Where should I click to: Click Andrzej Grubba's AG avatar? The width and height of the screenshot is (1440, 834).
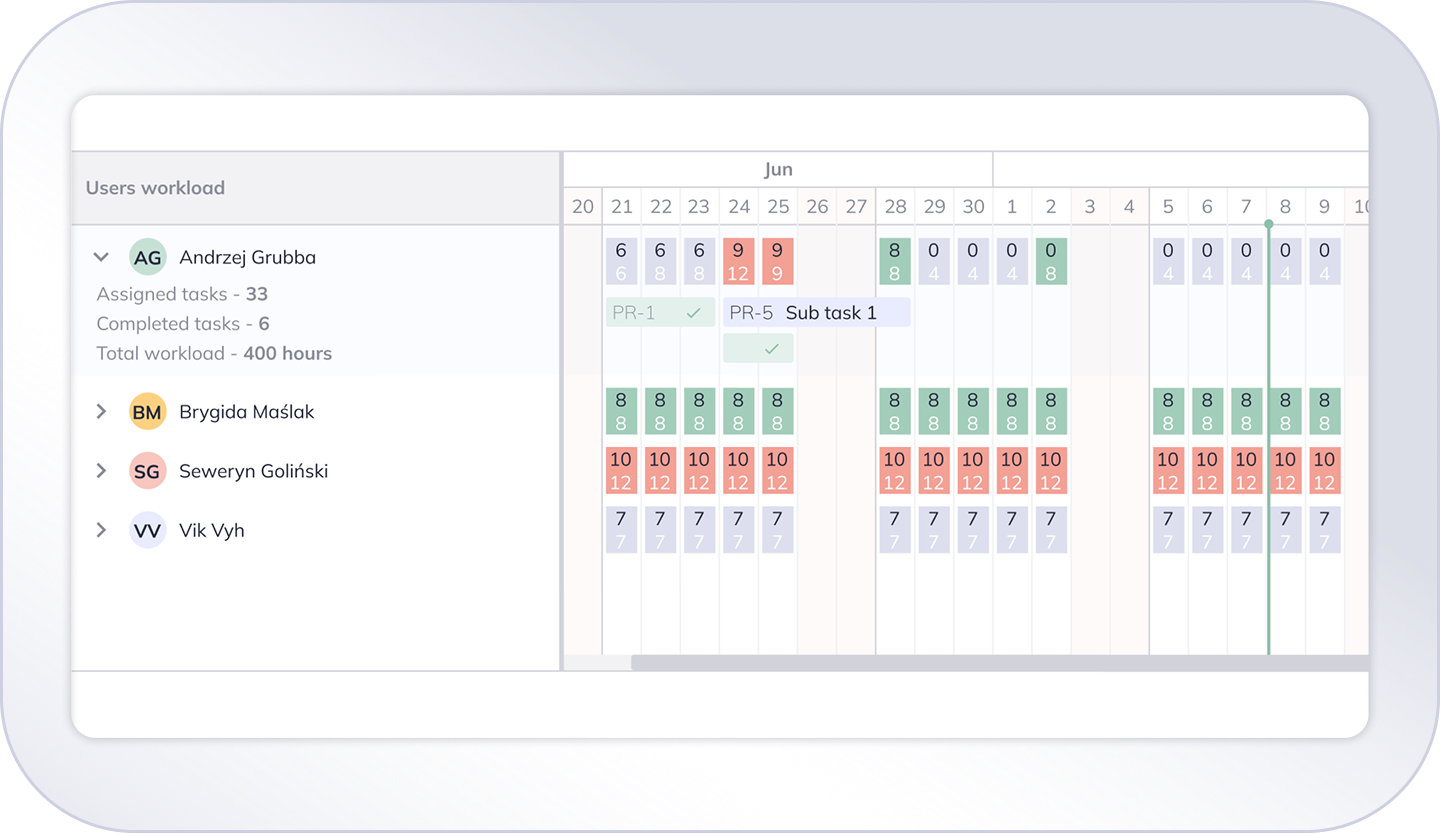point(147,258)
